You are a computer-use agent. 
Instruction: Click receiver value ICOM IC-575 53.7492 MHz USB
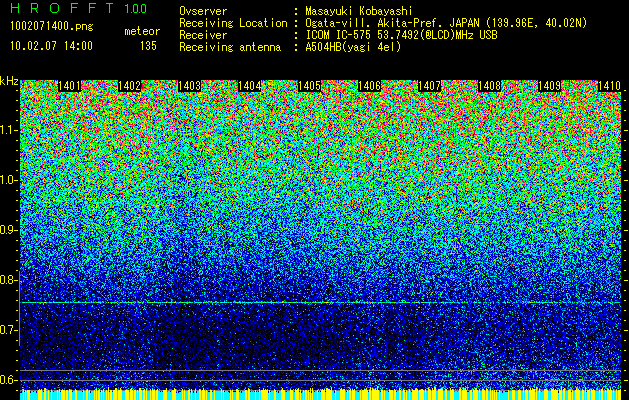[x=401, y=35]
